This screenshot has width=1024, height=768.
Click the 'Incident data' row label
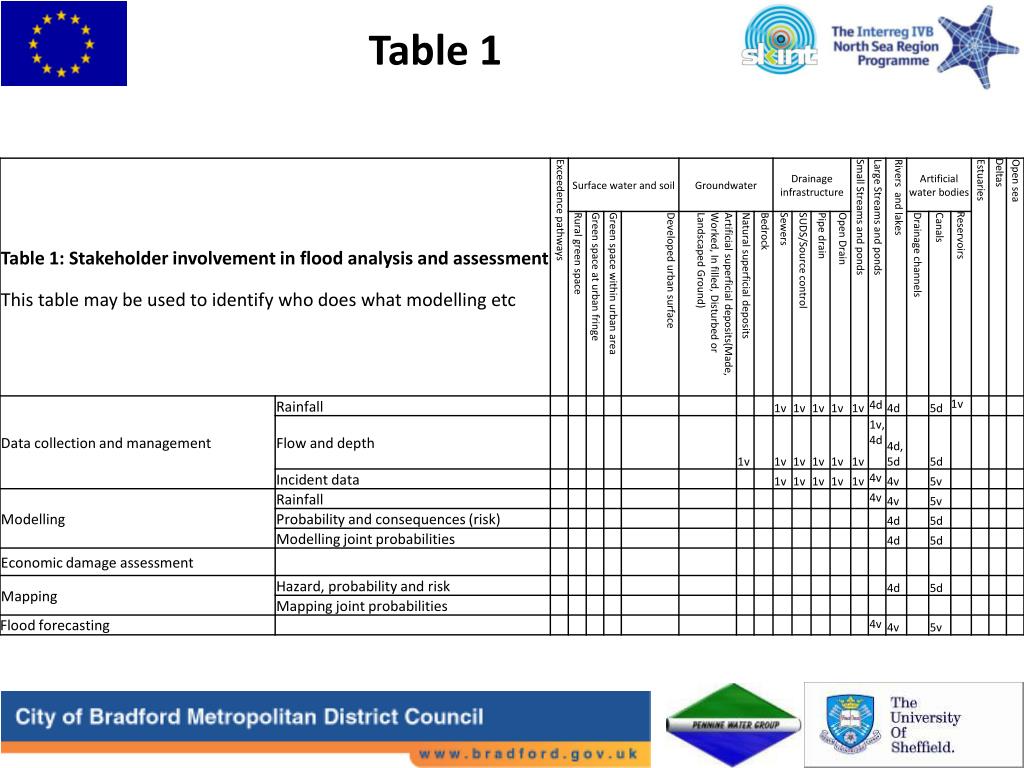pyautogui.click(x=317, y=479)
